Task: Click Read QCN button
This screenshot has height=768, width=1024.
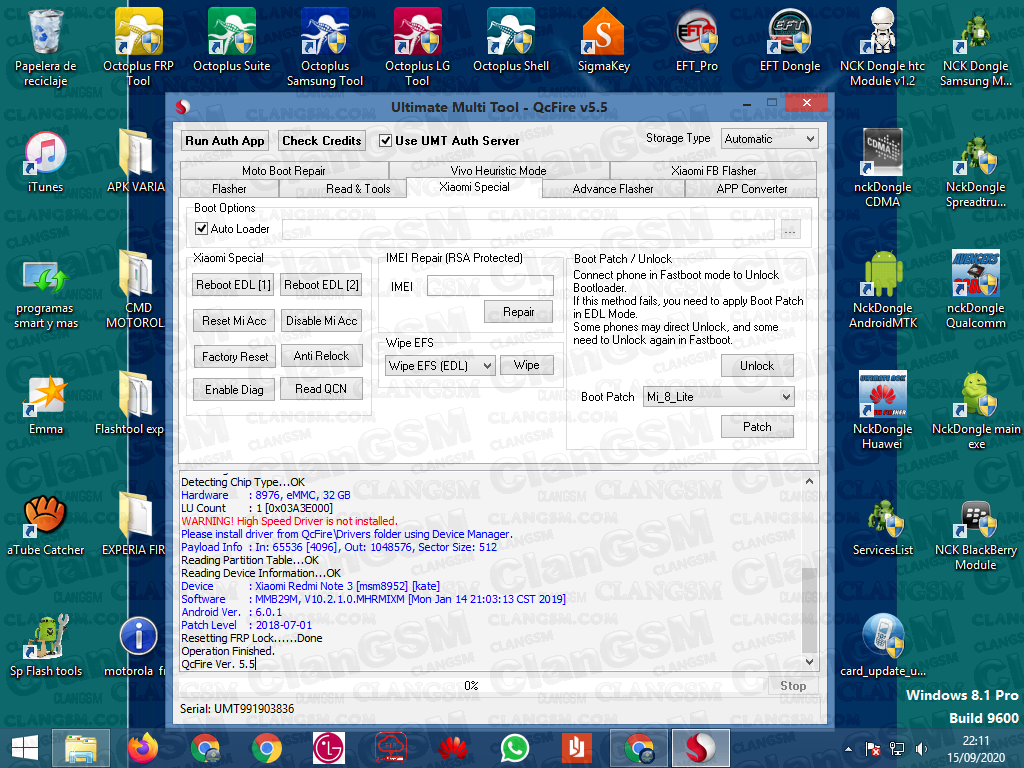Action: (321, 389)
